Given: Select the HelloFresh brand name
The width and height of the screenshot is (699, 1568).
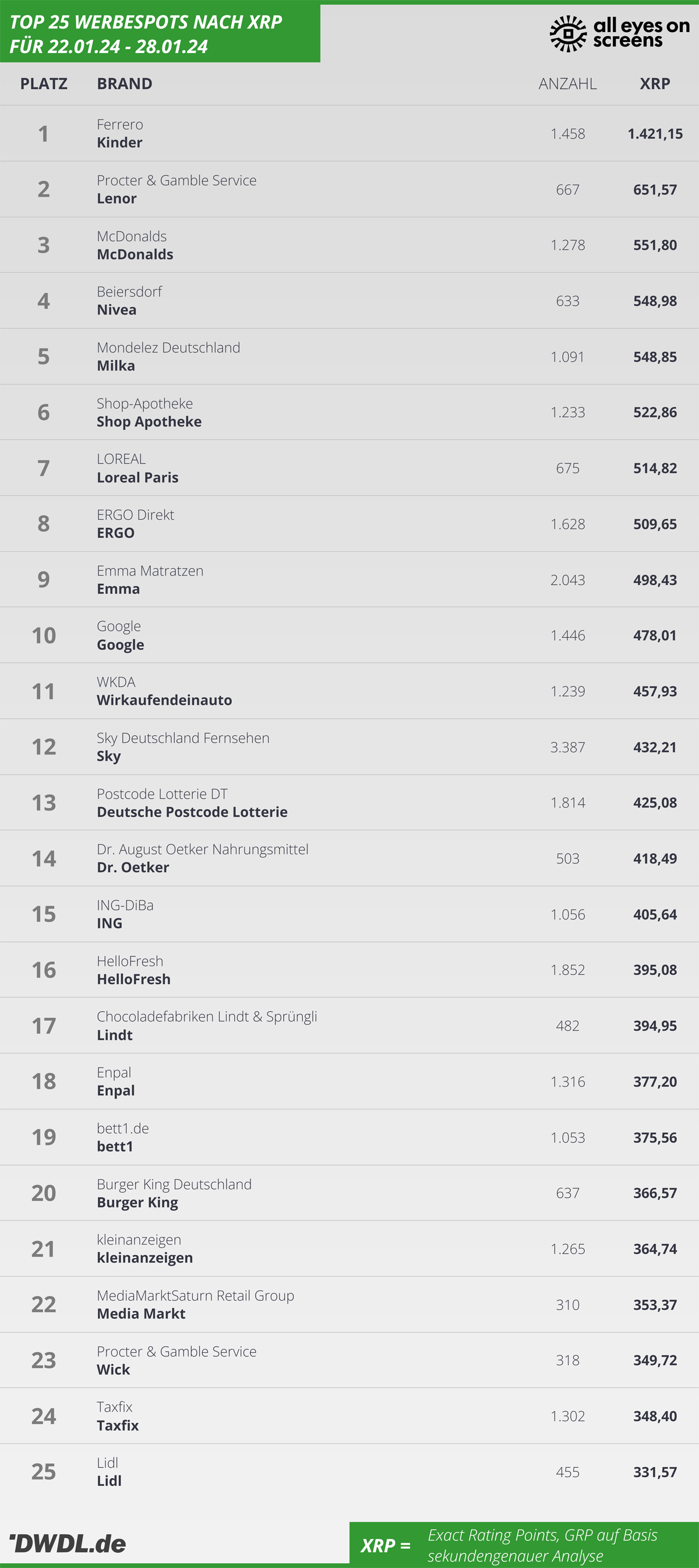Looking at the screenshot, I should tap(134, 979).
